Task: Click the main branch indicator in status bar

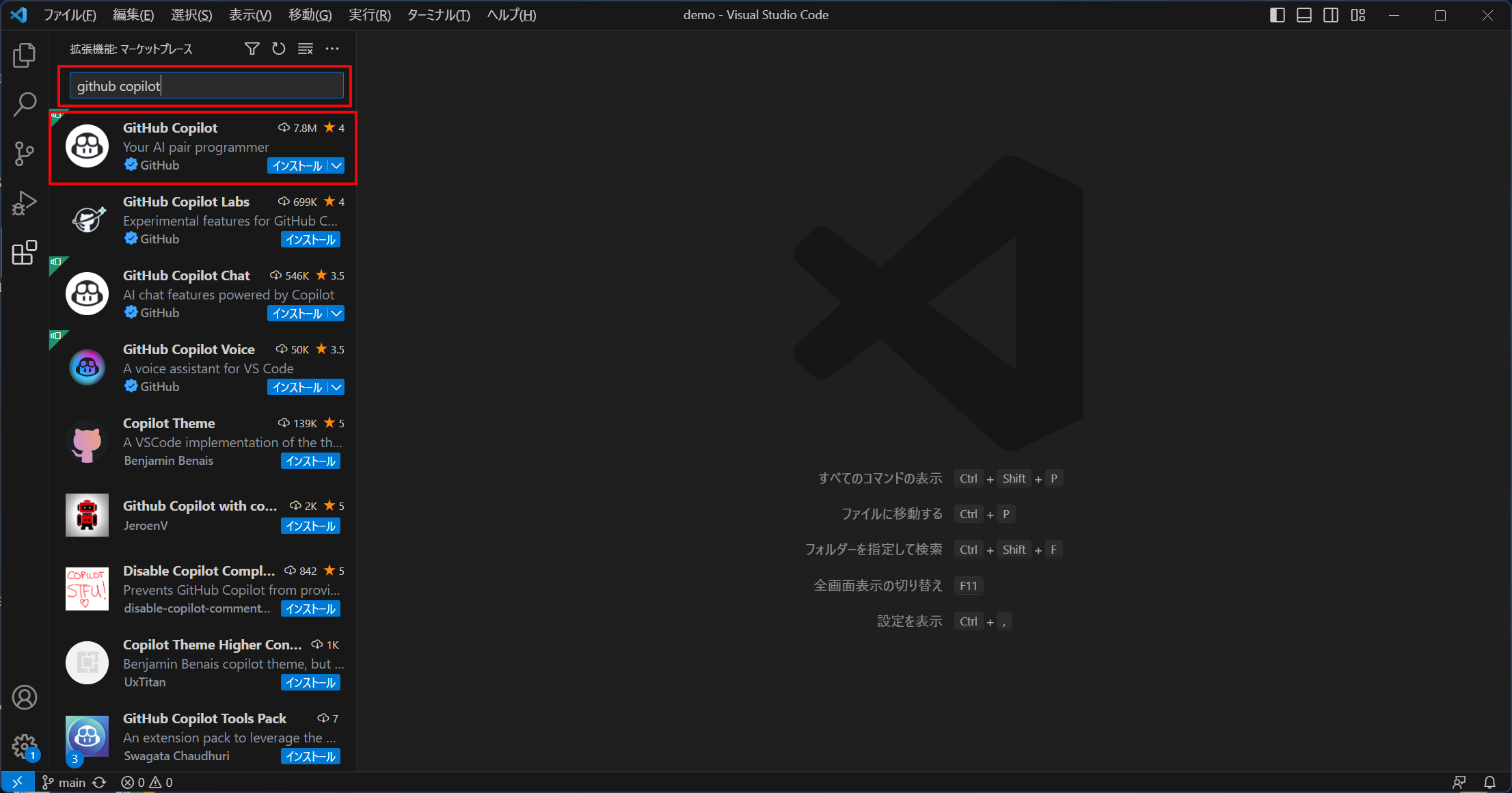Action: click(64, 782)
